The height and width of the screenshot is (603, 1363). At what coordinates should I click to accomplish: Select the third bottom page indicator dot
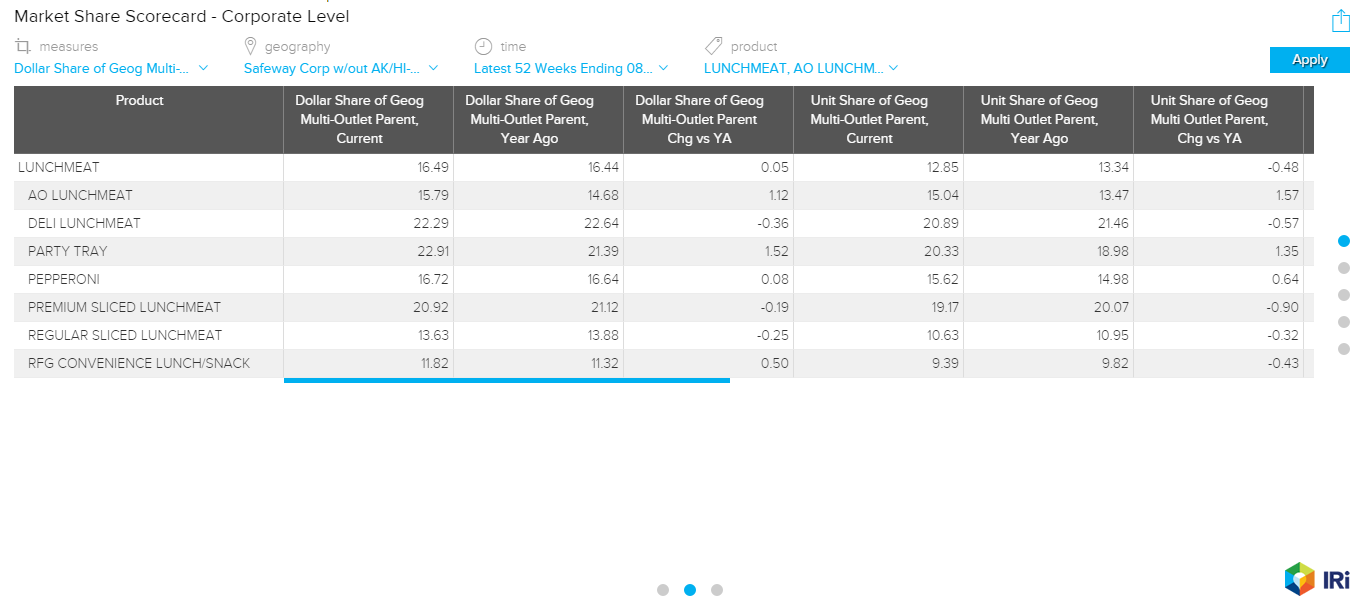tap(717, 590)
